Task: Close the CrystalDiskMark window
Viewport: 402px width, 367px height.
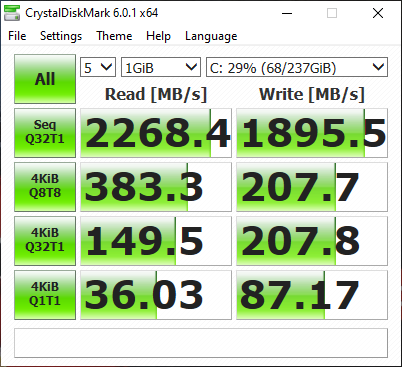Action: 378,13
